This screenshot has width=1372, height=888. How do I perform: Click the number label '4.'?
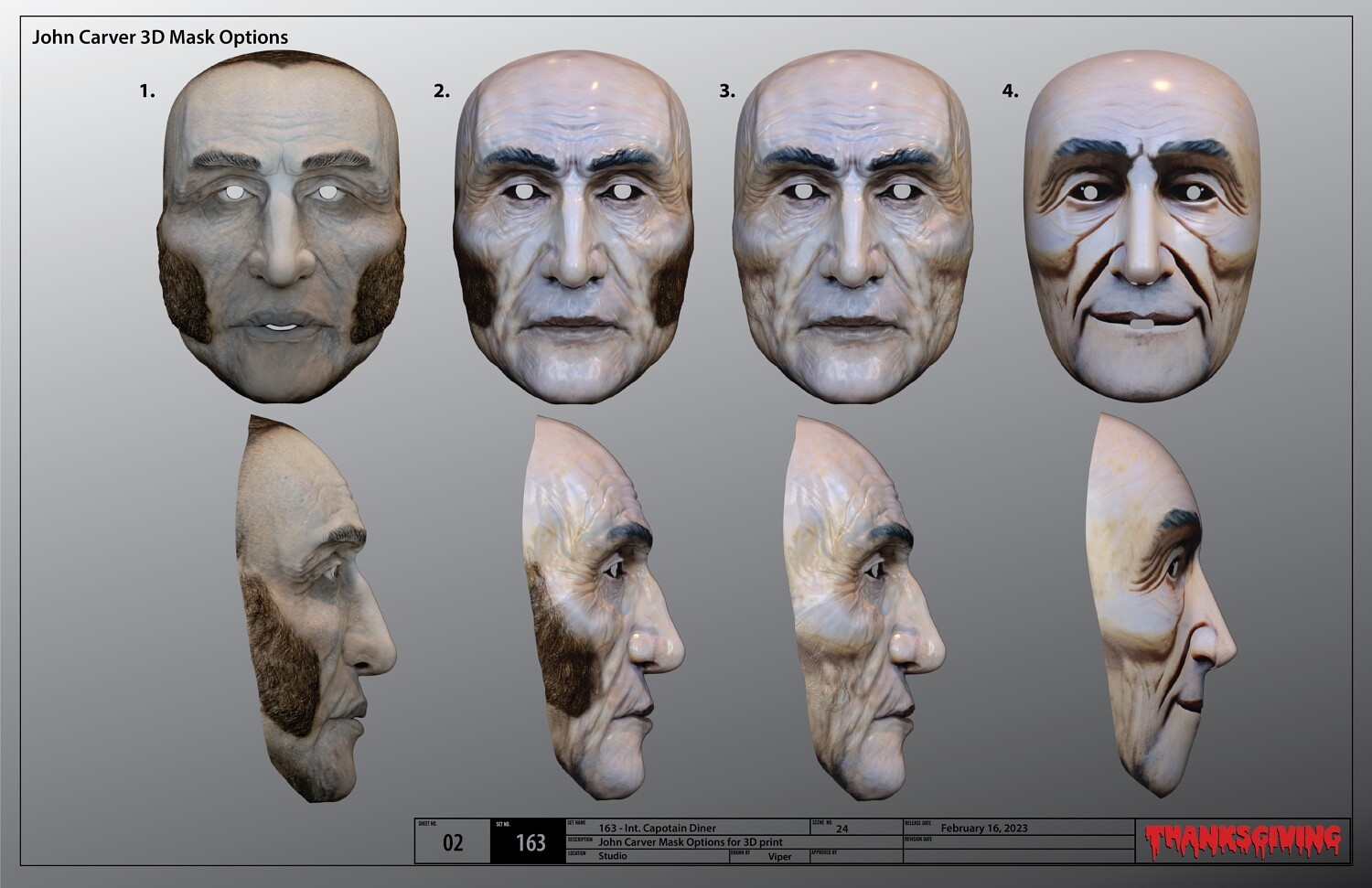tap(1010, 91)
